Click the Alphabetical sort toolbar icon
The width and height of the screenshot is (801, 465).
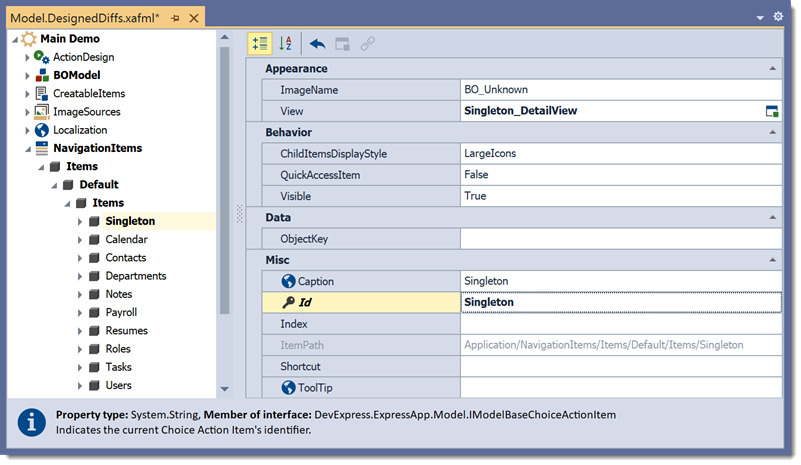pos(285,43)
